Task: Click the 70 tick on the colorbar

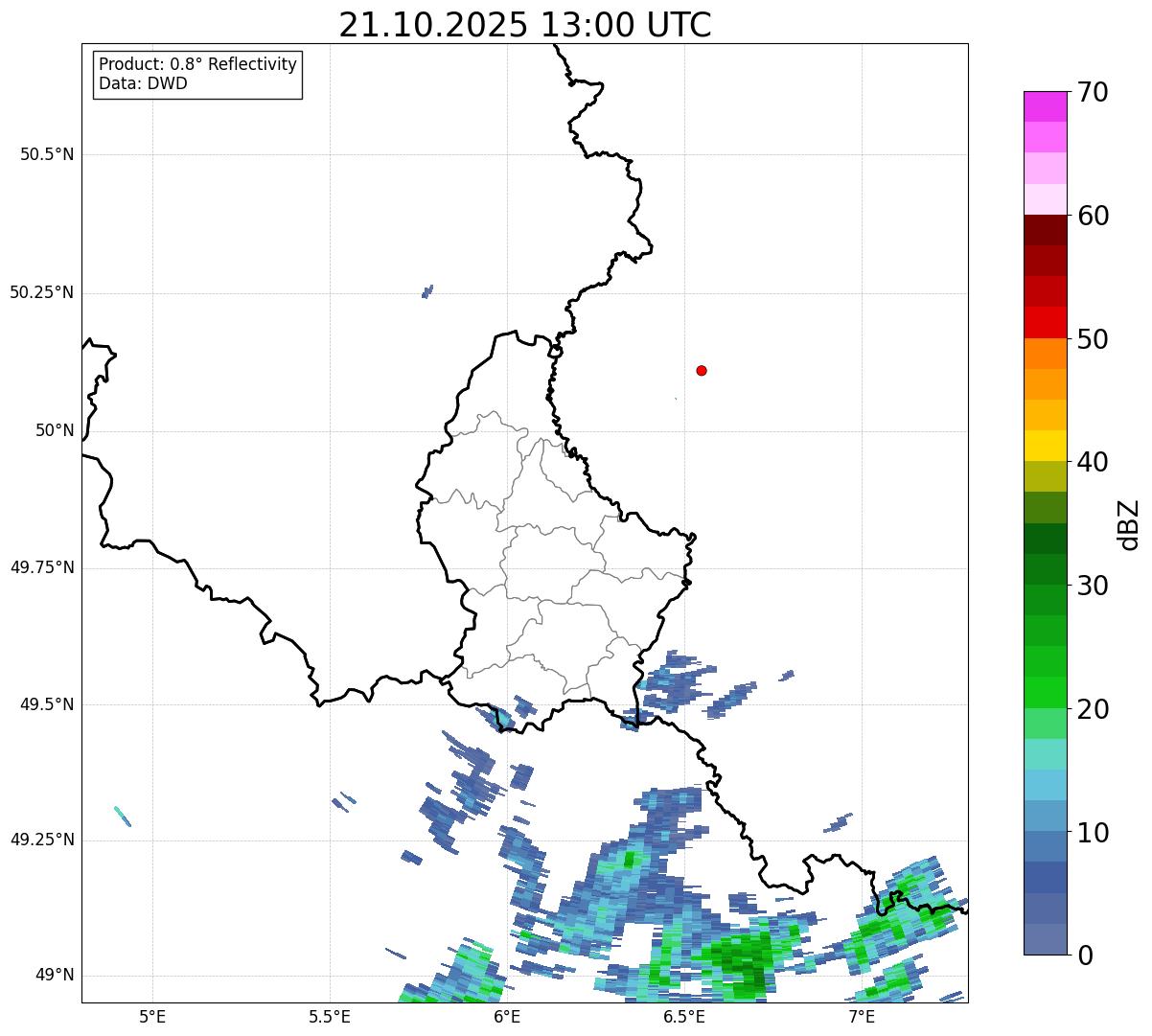Action: 1094,93
